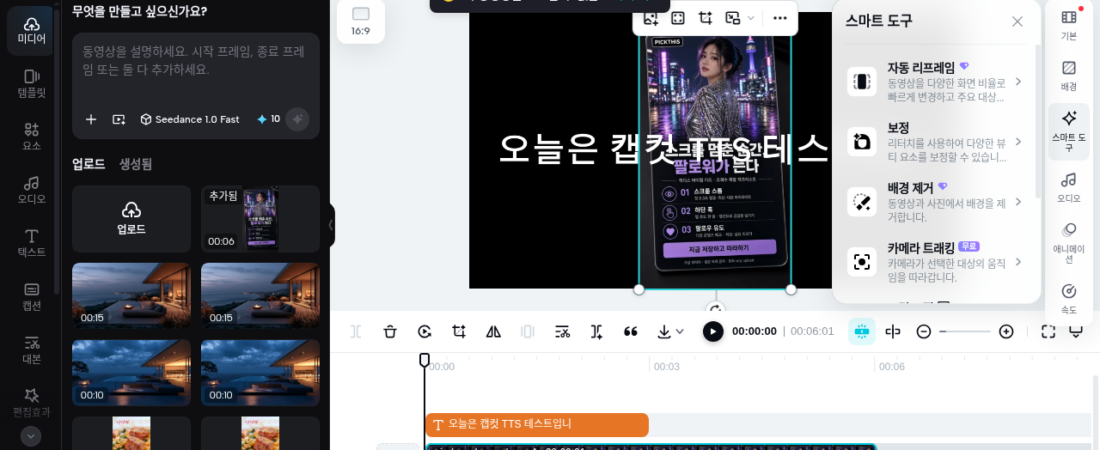
Task: Click the collapse timeline panel icon
Action: coord(1075,331)
